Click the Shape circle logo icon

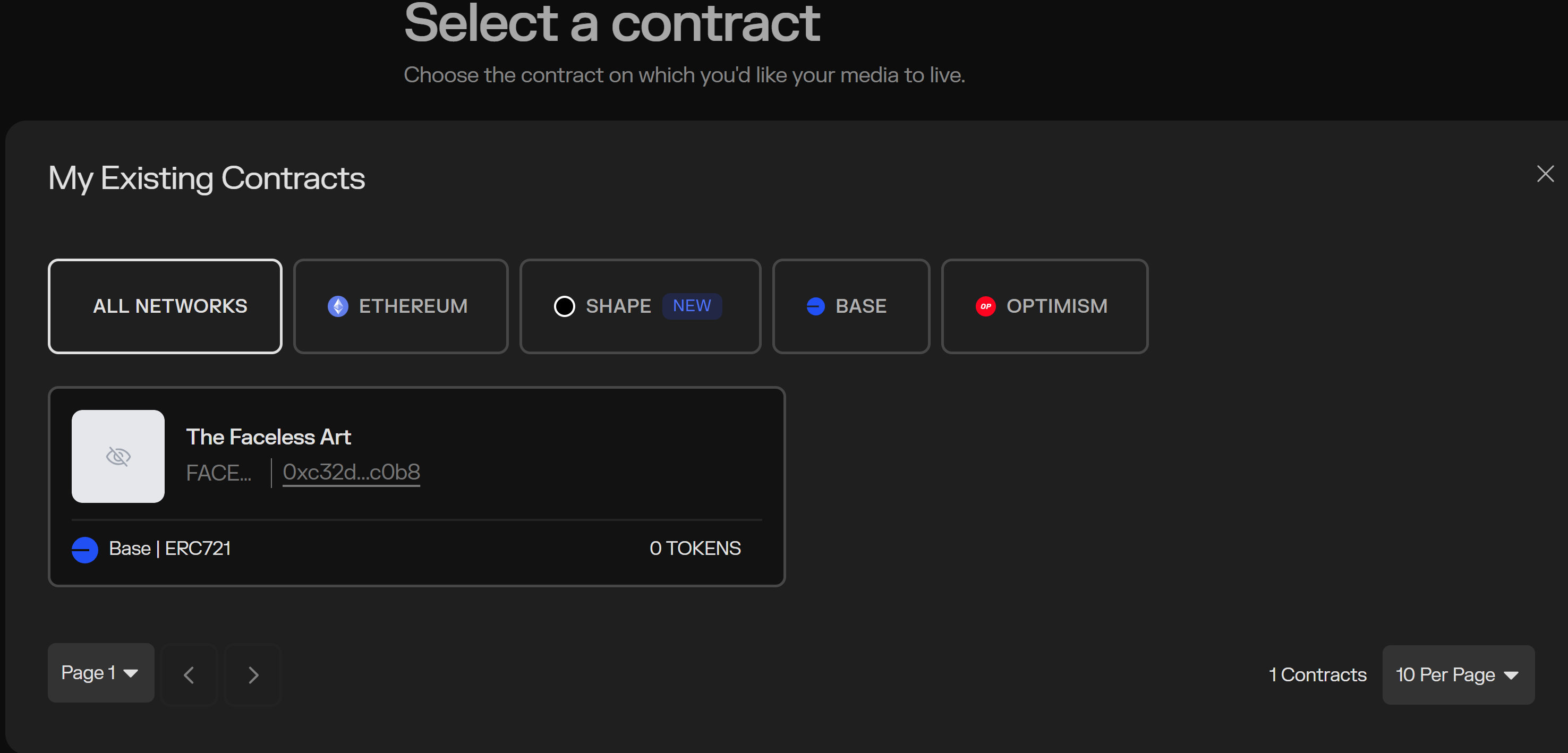pos(564,306)
